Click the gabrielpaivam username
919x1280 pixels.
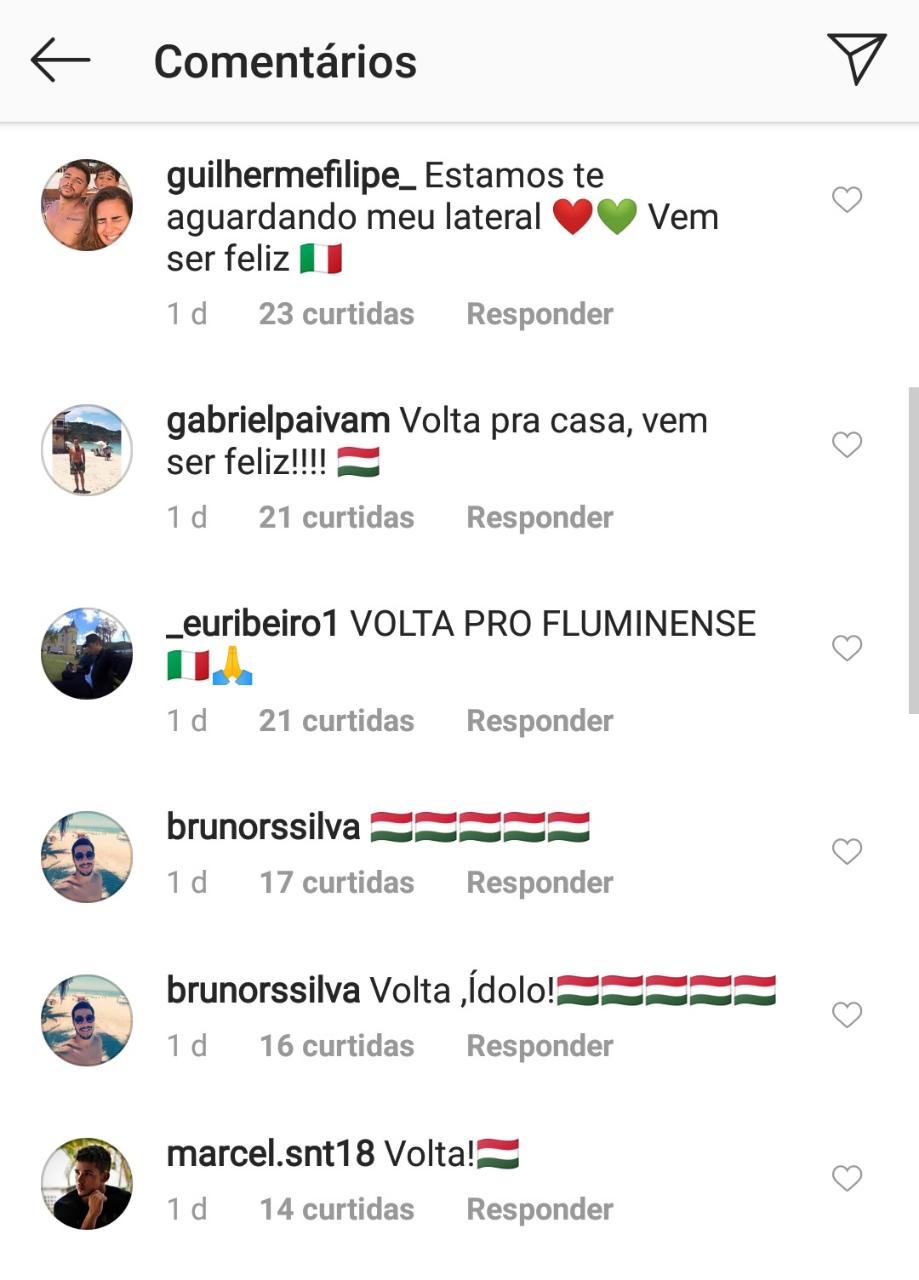click(x=279, y=422)
